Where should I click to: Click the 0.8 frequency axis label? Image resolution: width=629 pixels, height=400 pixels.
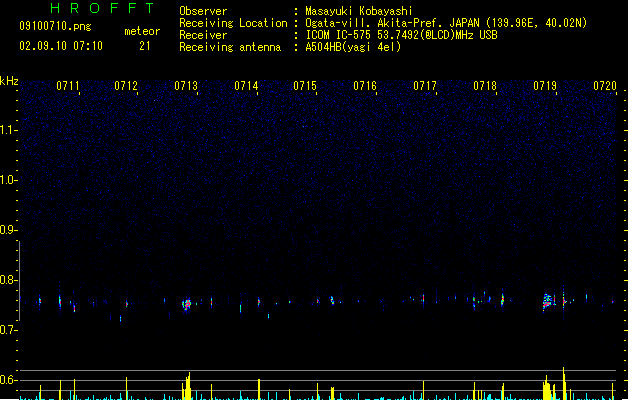coord(8,280)
